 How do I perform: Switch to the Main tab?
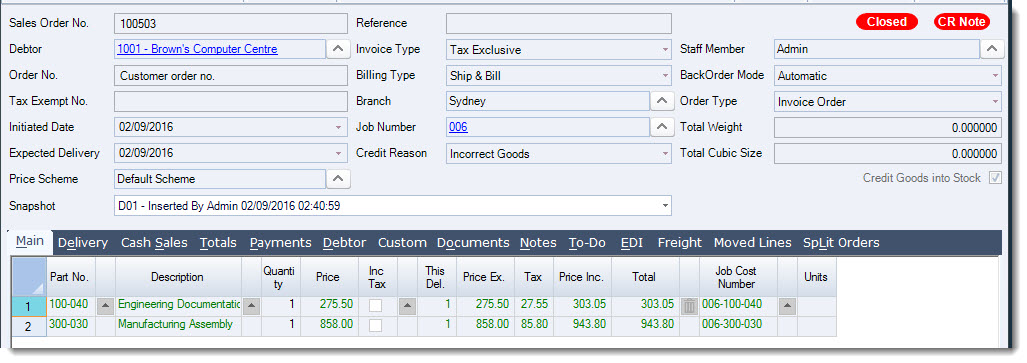[30, 241]
